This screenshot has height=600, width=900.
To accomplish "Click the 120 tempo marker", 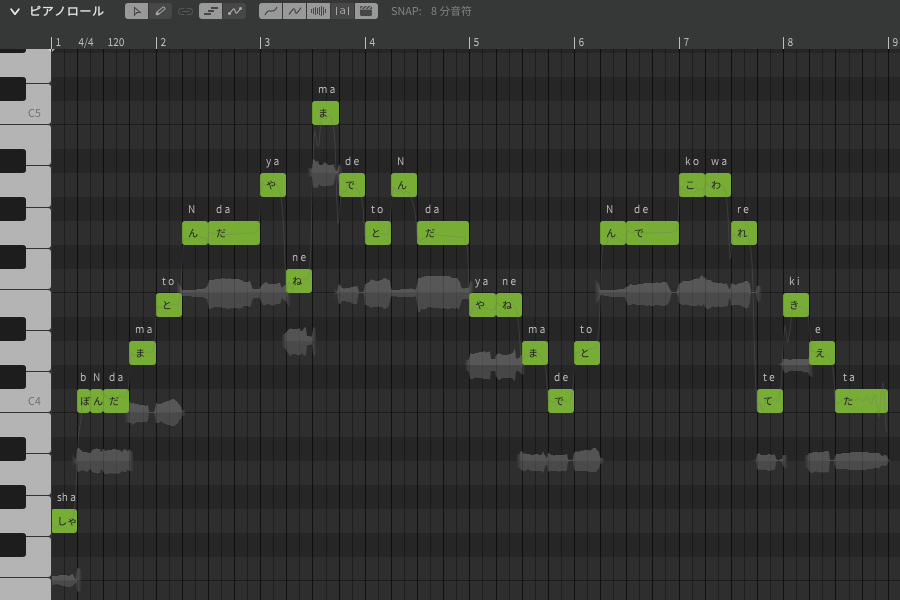I will 116,42.
